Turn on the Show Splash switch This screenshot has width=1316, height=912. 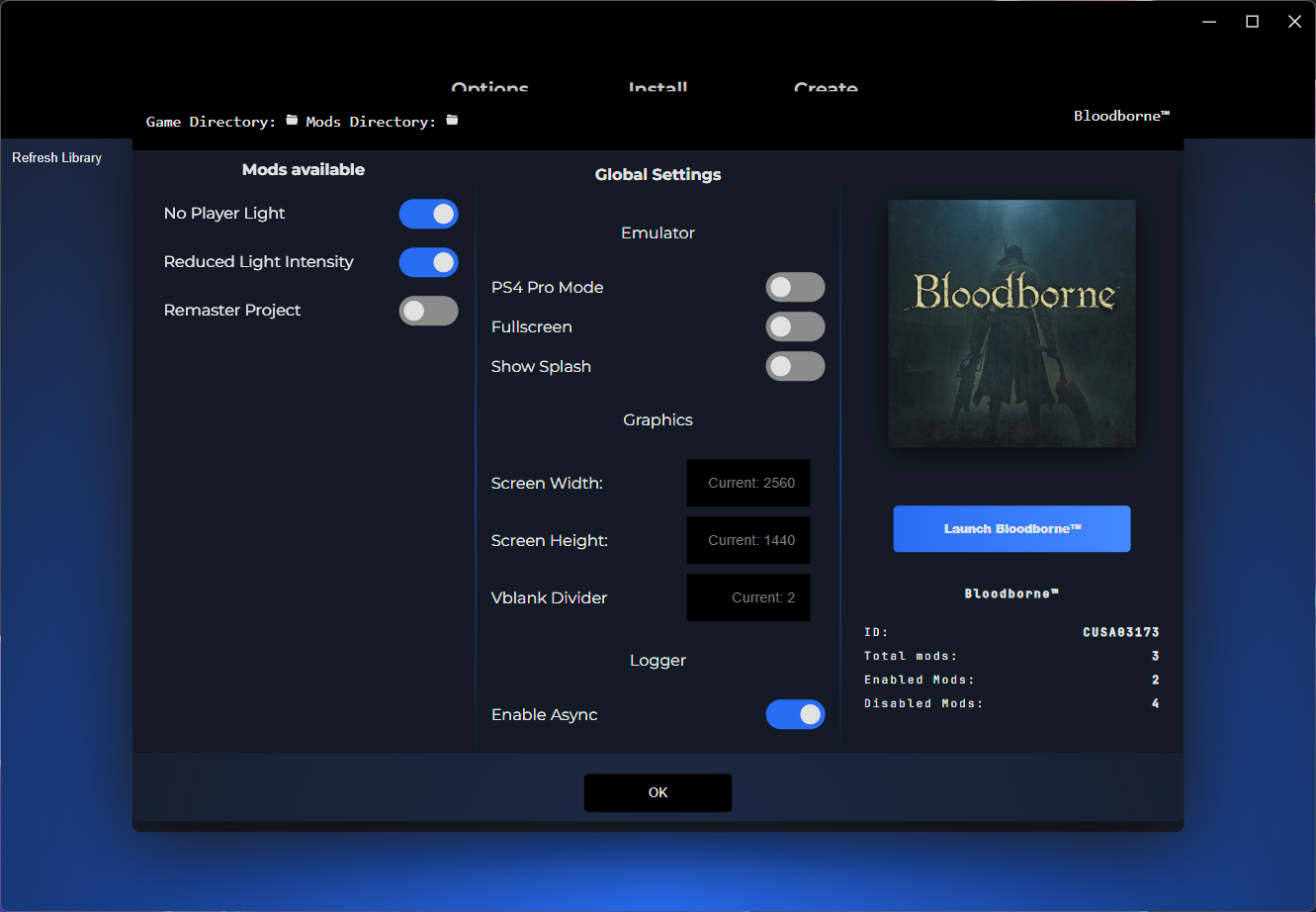[x=795, y=366]
